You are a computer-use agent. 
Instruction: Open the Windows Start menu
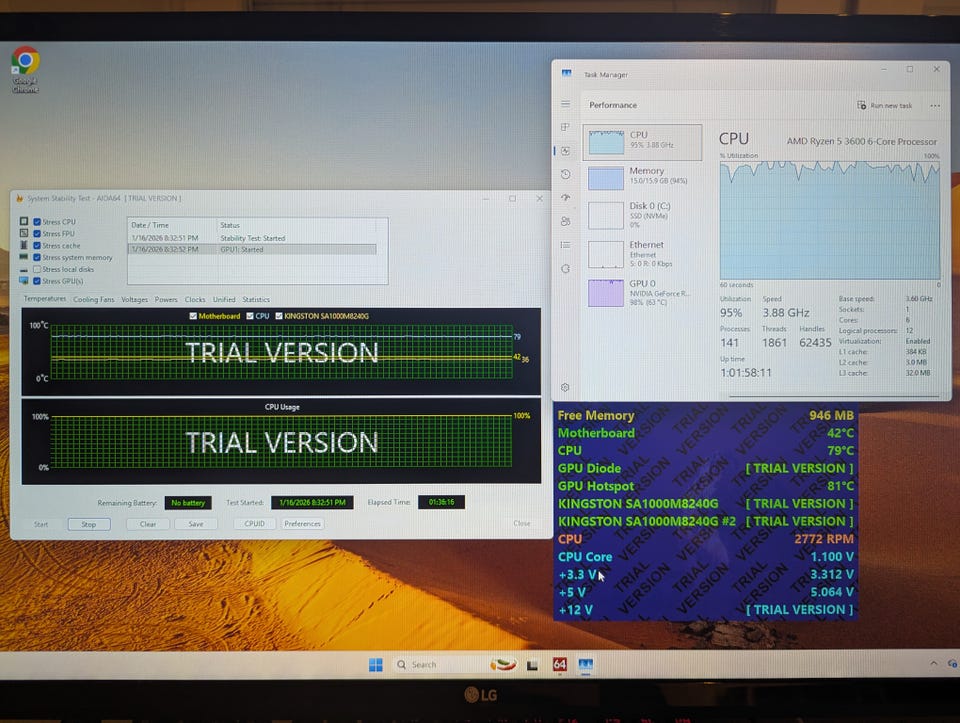375,664
